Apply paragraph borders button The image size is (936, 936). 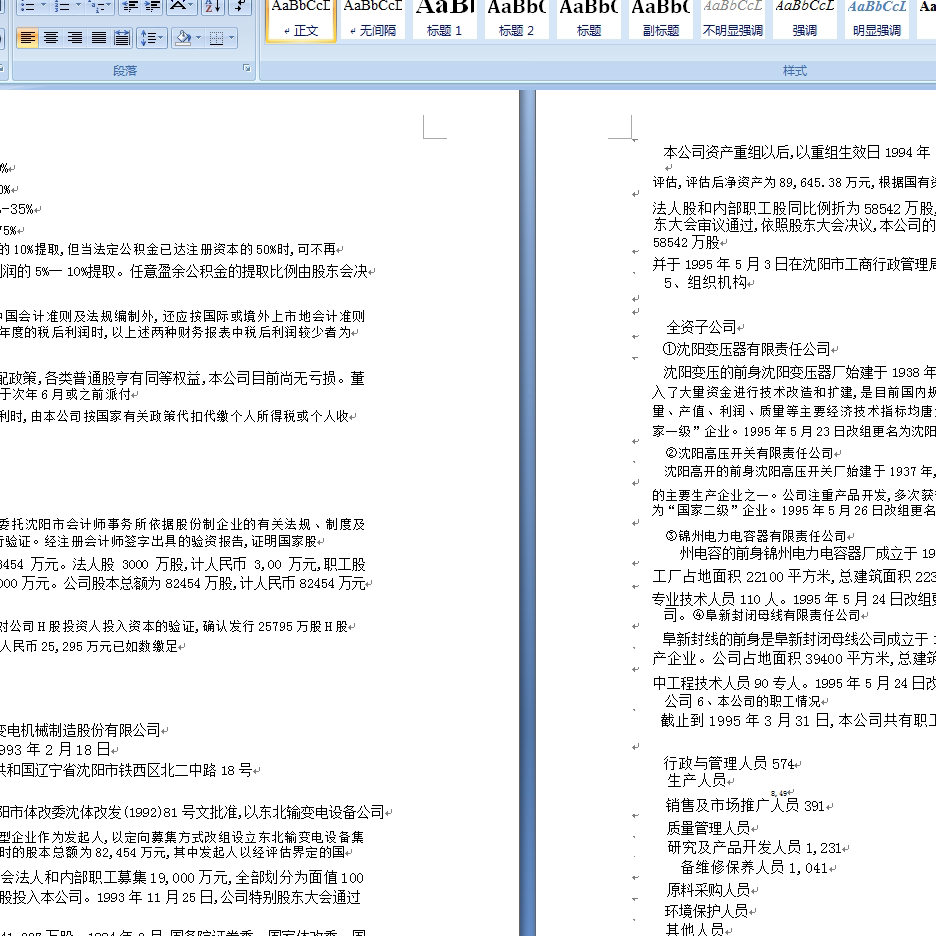217,38
